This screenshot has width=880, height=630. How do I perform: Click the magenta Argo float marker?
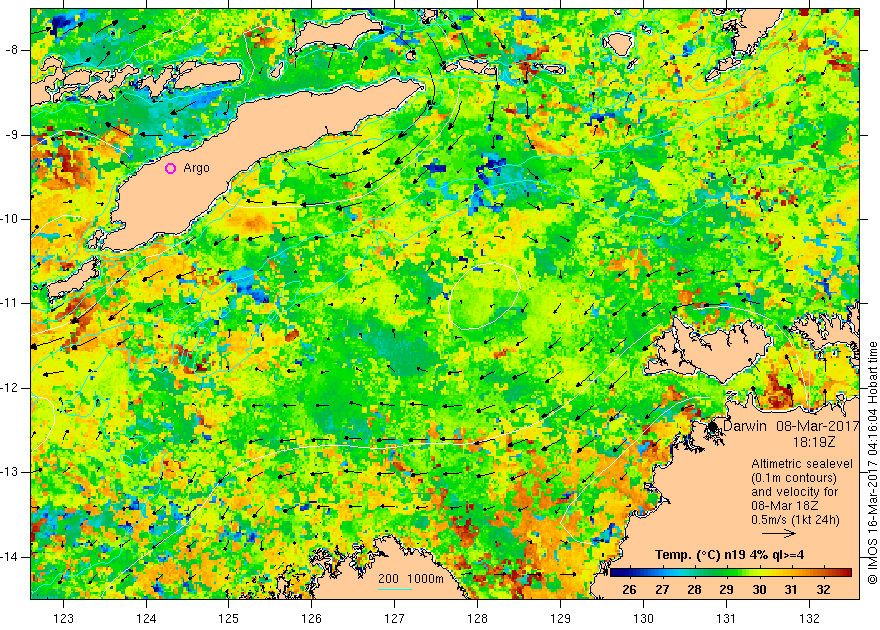point(171,168)
